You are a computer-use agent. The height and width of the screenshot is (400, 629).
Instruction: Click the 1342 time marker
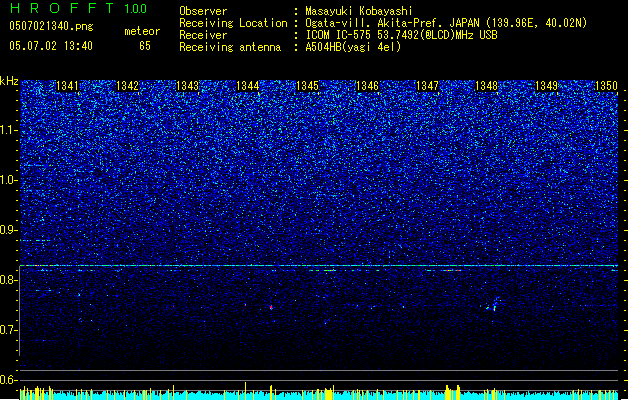[x=127, y=86]
